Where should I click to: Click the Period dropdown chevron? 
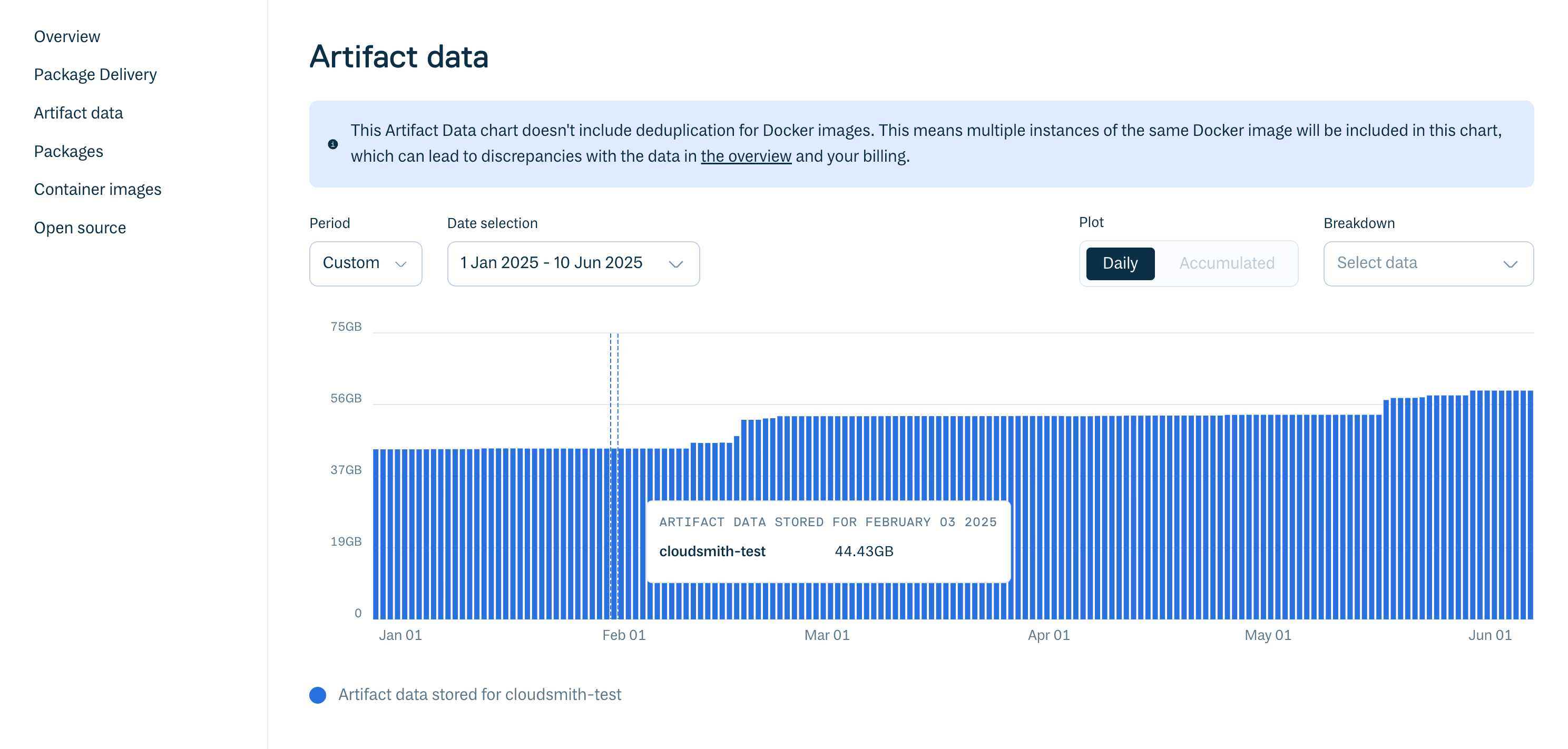401,264
